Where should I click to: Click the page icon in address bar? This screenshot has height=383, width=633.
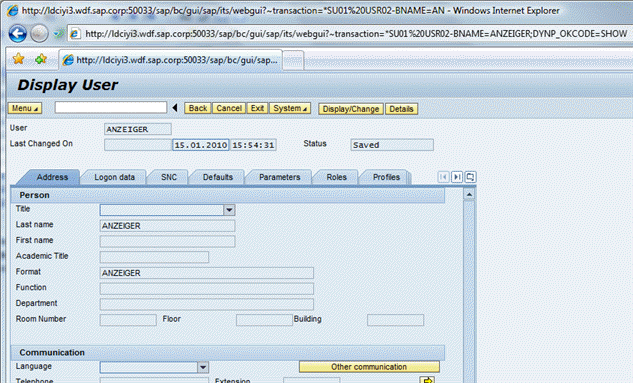click(x=75, y=34)
